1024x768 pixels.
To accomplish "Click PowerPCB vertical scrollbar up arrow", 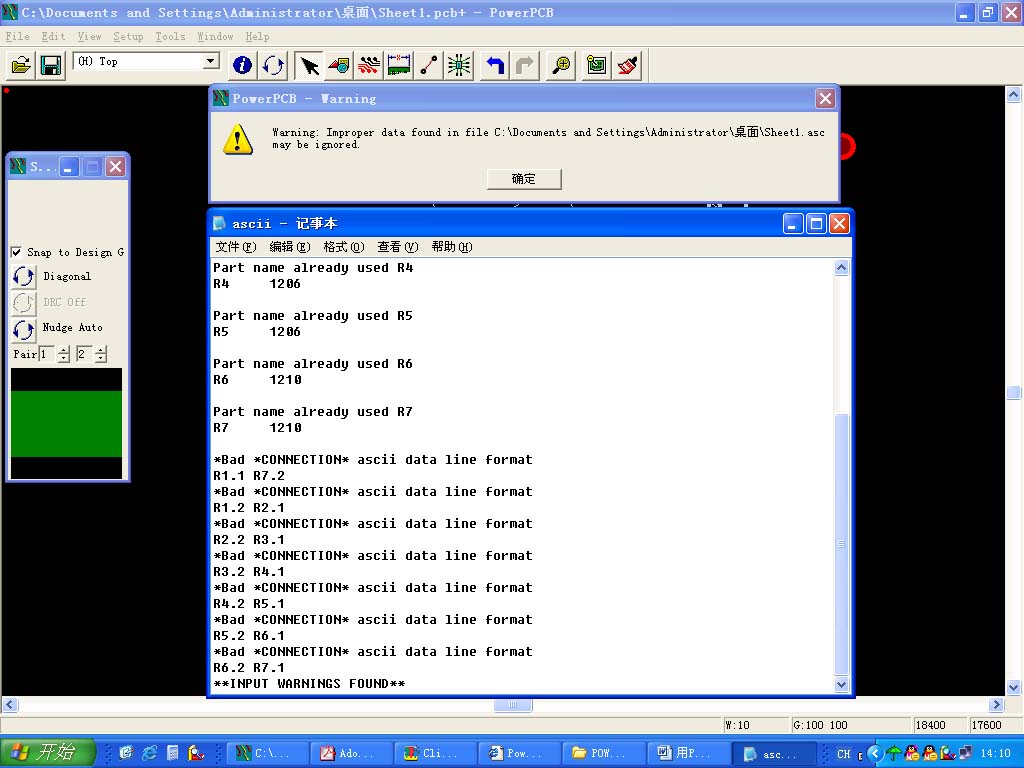I will 1014,95.
